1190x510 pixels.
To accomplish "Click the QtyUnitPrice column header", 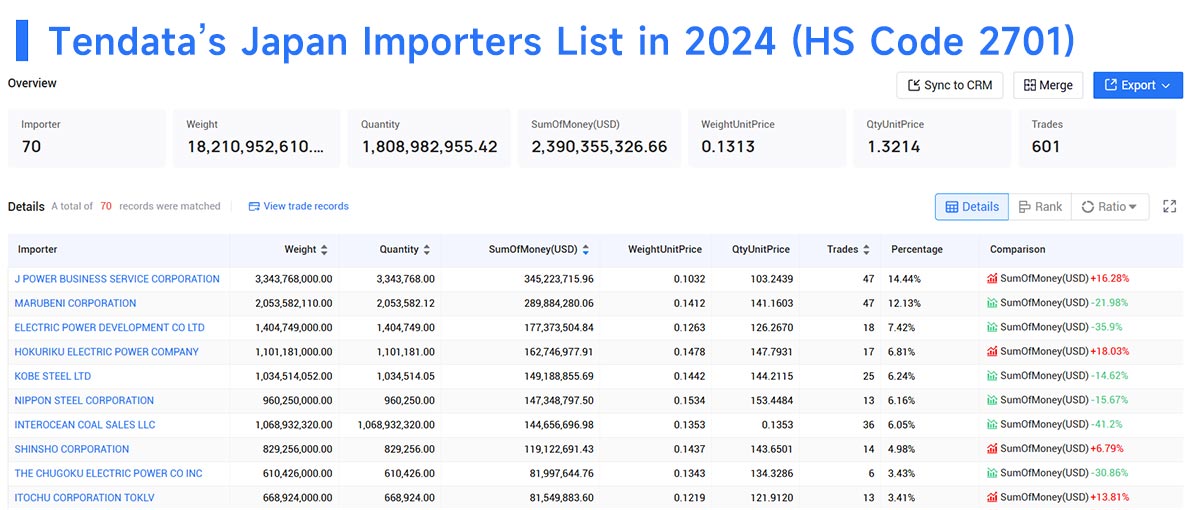I will click(760, 249).
